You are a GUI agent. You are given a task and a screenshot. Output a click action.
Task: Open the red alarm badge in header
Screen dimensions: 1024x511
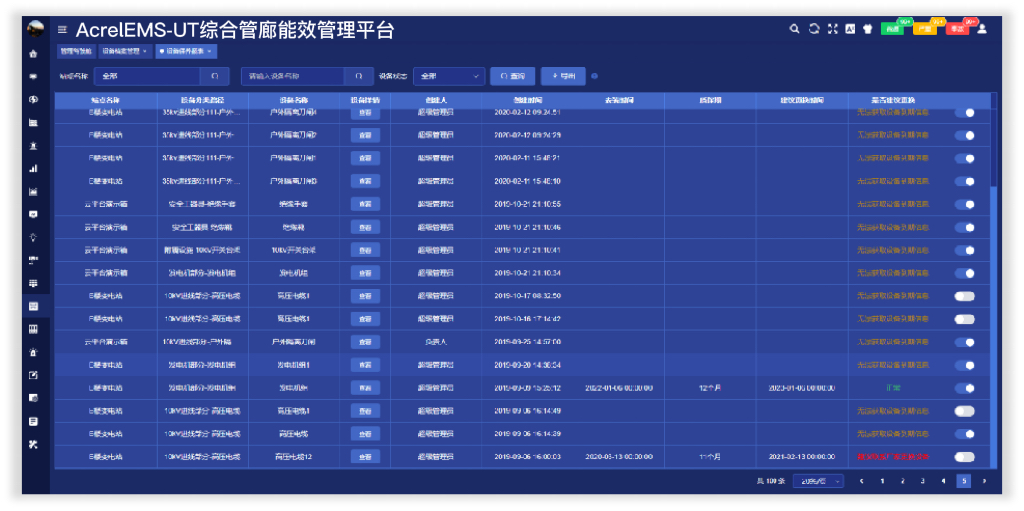point(957,28)
